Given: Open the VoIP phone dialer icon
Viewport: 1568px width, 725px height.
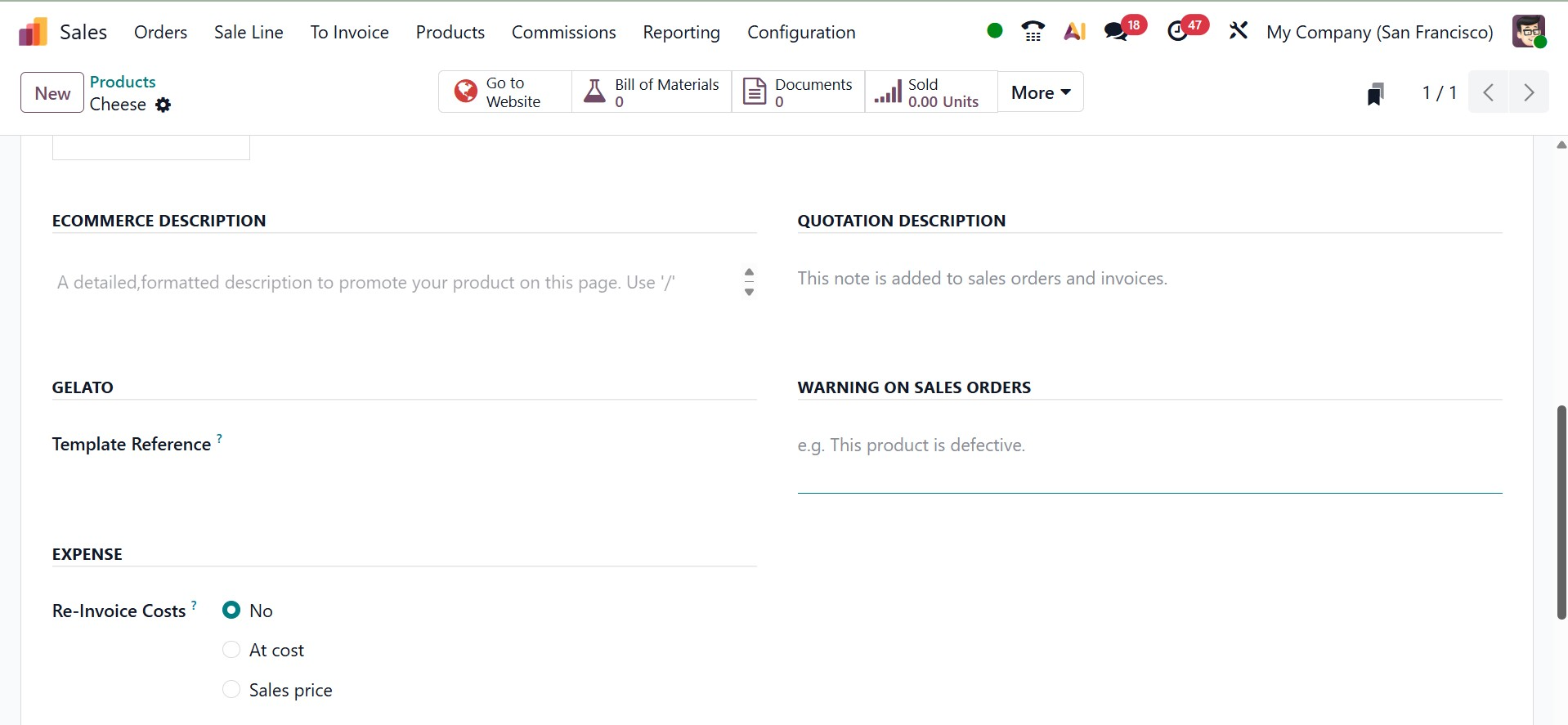Looking at the screenshot, I should (x=1033, y=32).
